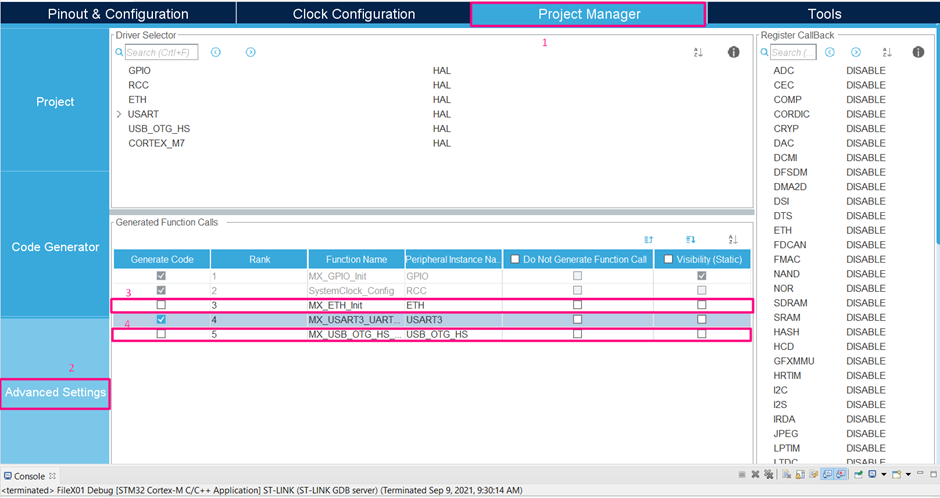The image size is (940, 498).
Task: Expand the USART driver tree node
Action: (119, 114)
